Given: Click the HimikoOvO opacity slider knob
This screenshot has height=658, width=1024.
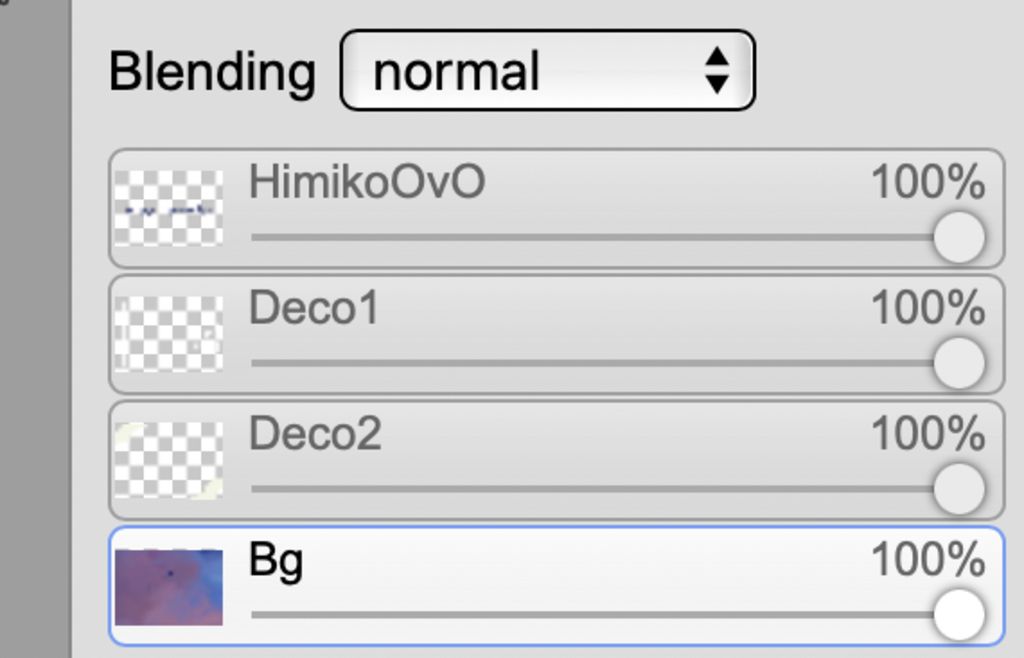Looking at the screenshot, I should [x=959, y=237].
